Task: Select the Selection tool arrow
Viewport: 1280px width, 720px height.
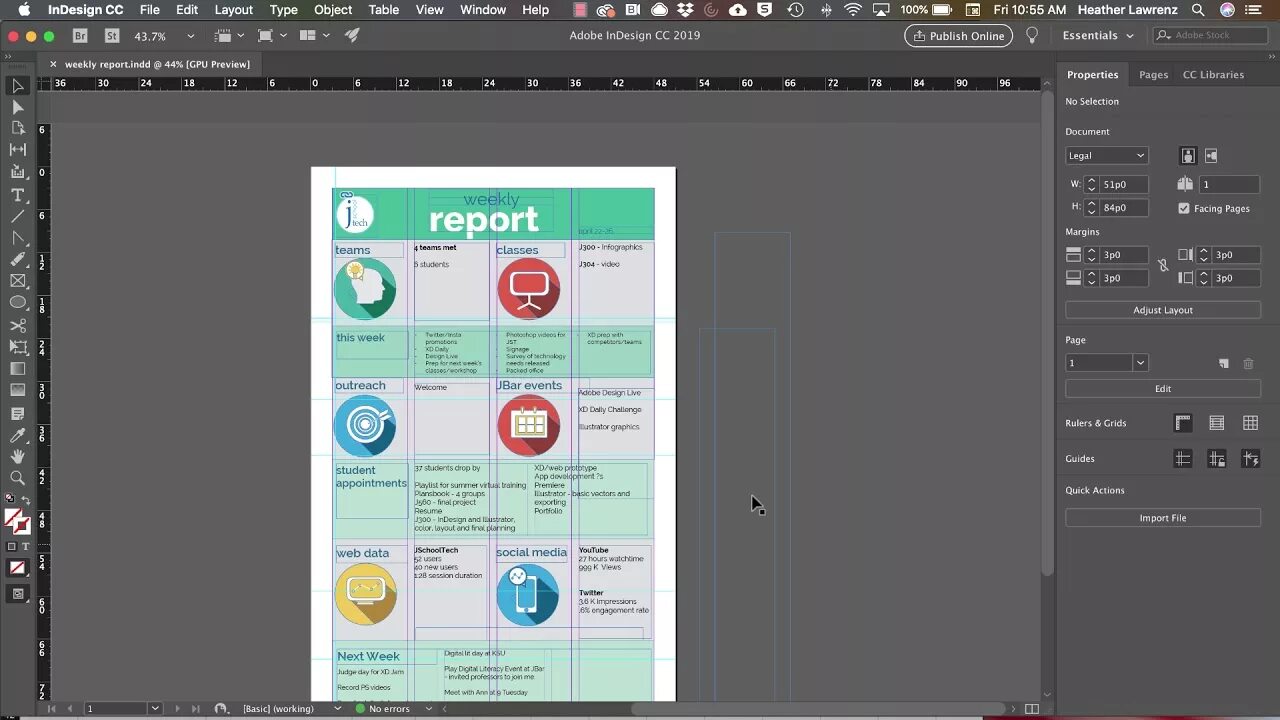Action: click(x=17, y=86)
